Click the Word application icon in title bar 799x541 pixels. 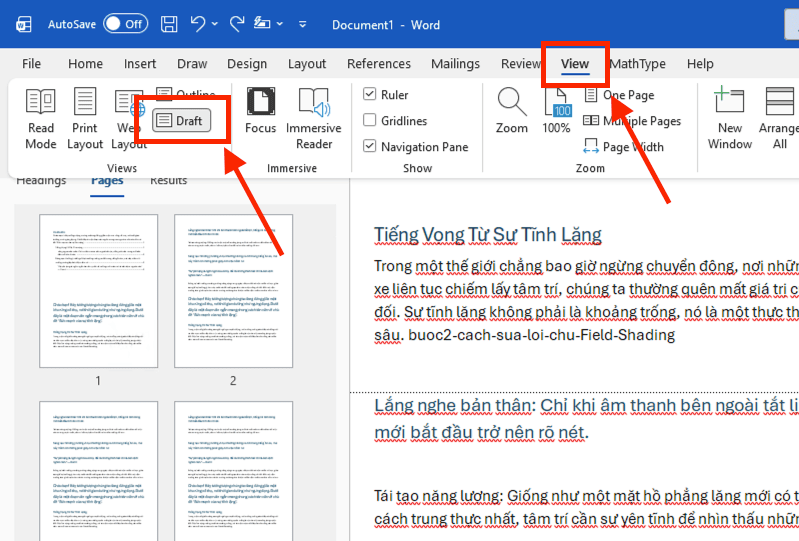(23, 24)
